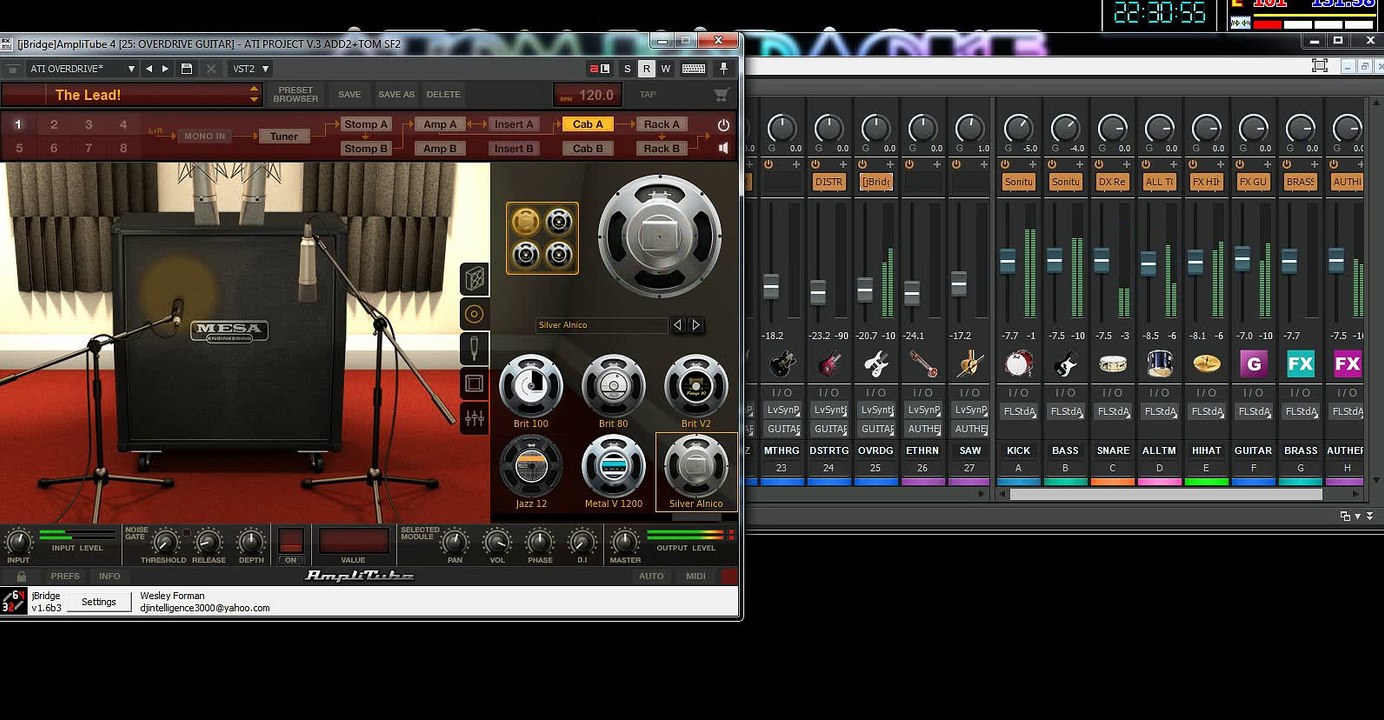Click the TAP tempo button
Screen dimensions: 1384x720
[x=648, y=95]
